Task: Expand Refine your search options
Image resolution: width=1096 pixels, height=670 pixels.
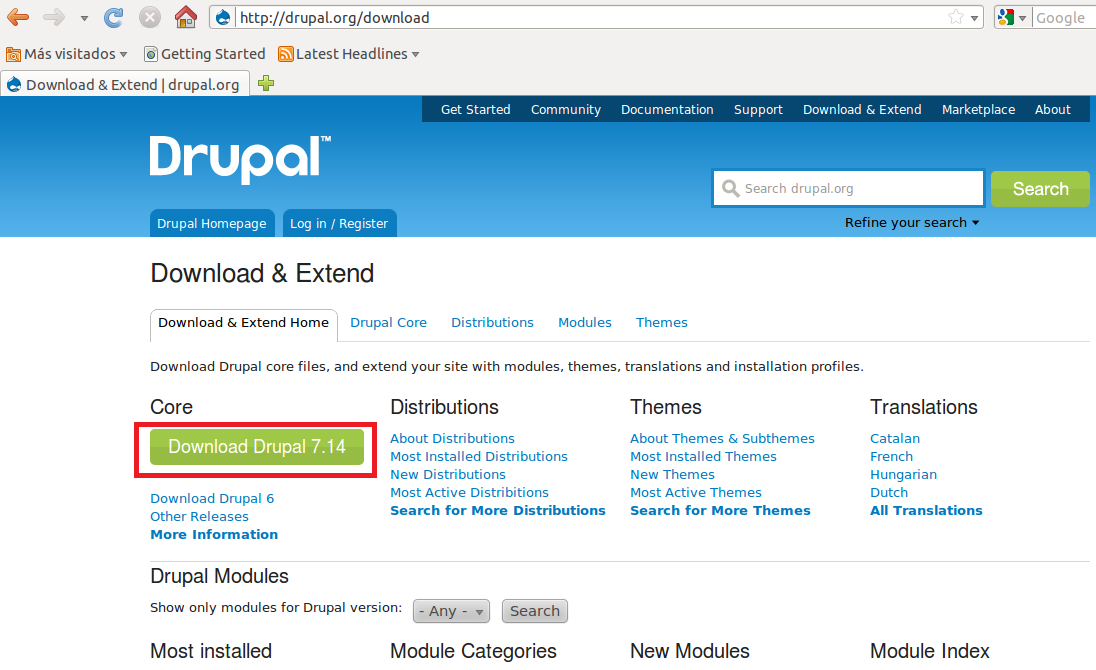Action: 910,222
